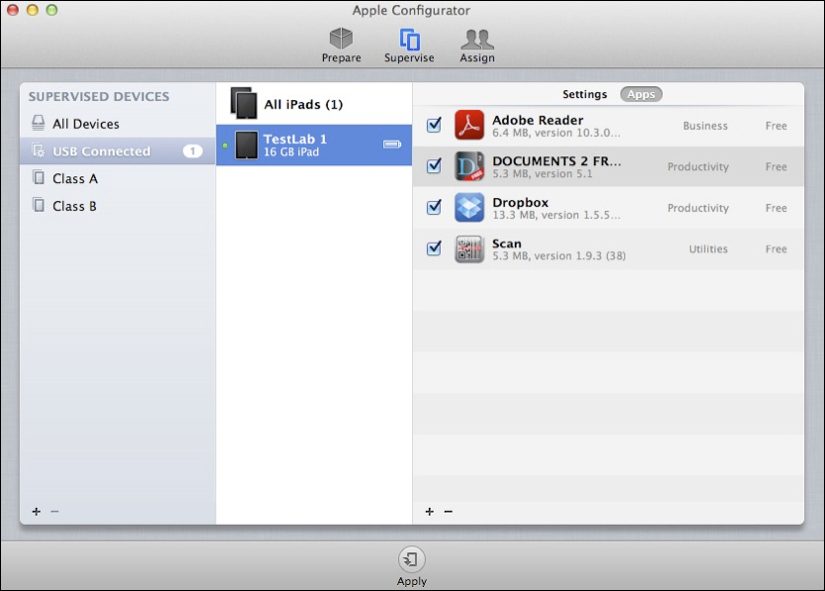Click the green status dot beside TestLab 1

click(x=225, y=145)
